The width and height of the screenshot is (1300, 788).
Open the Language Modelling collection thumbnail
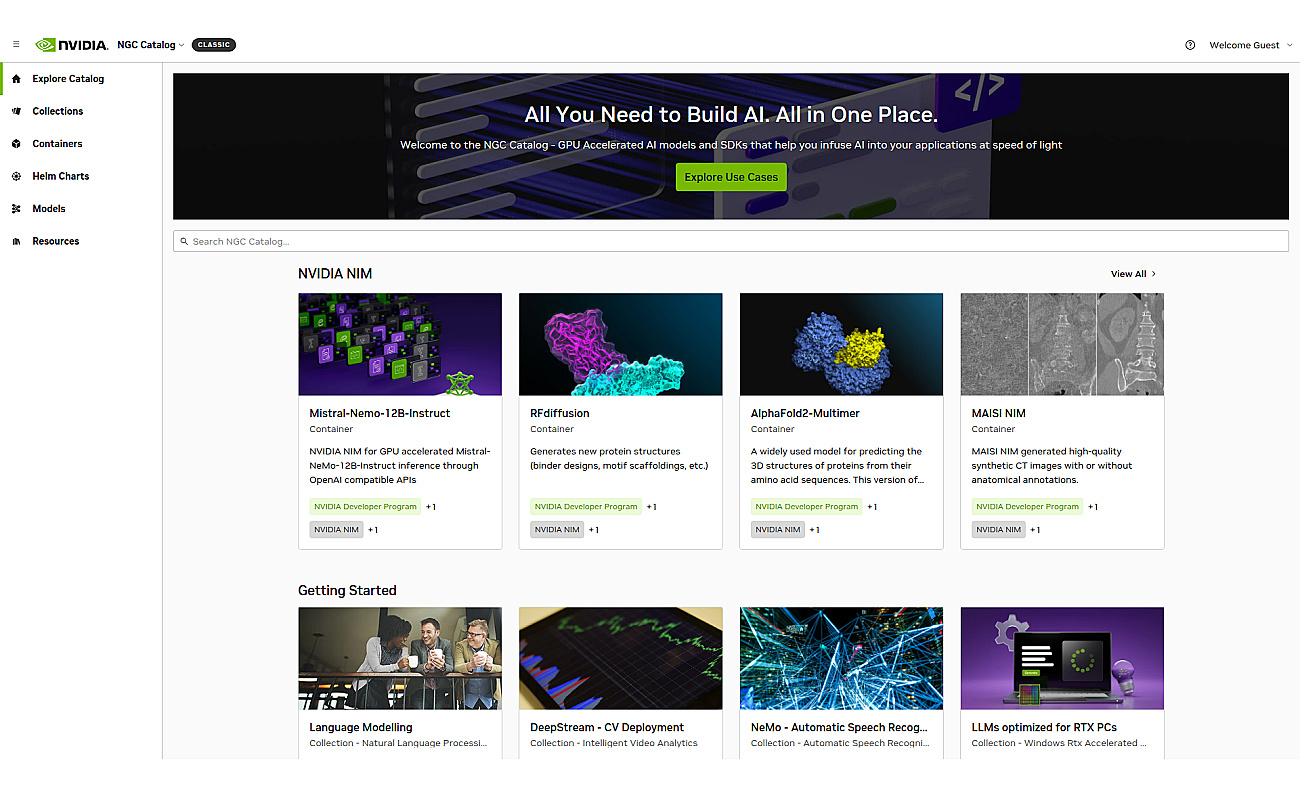tap(400, 658)
